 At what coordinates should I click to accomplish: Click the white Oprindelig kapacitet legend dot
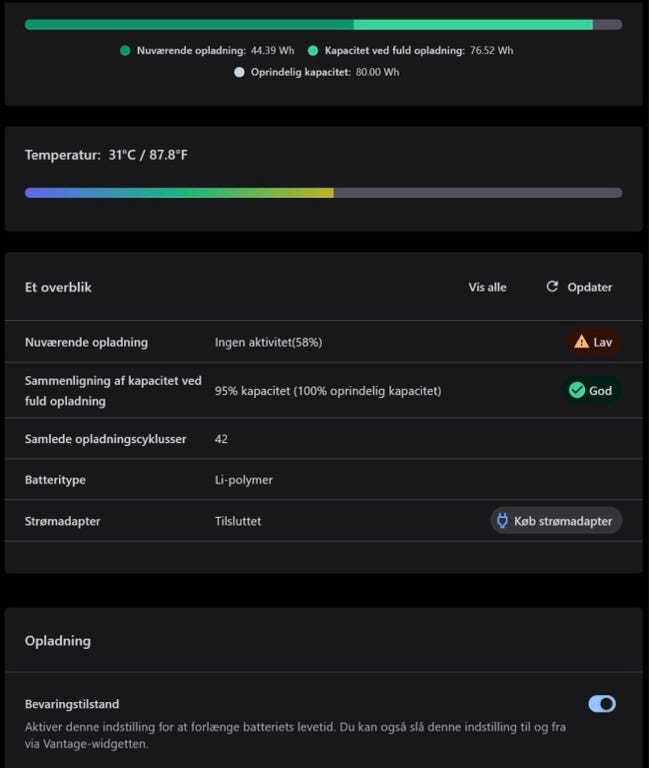click(x=239, y=72)
